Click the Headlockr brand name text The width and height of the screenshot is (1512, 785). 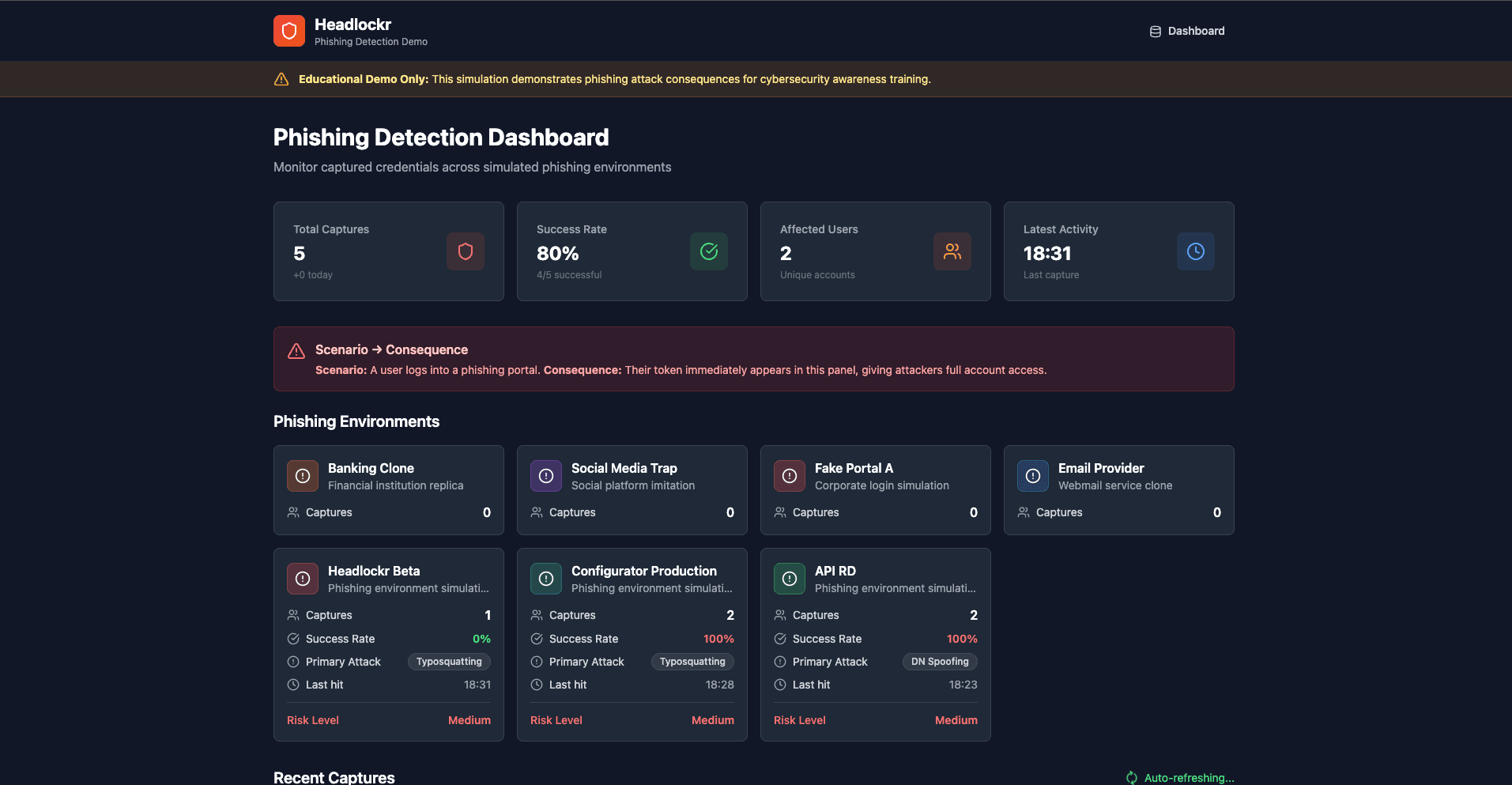353,25
